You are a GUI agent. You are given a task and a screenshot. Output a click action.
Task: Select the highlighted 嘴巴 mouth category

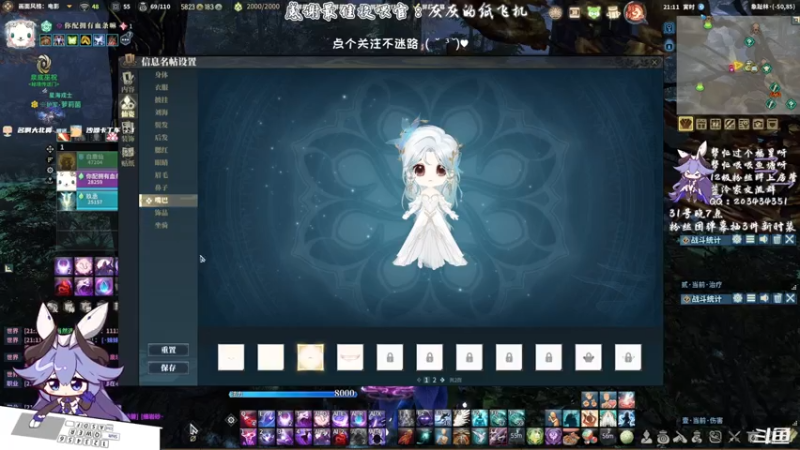[x=168, y=201]
